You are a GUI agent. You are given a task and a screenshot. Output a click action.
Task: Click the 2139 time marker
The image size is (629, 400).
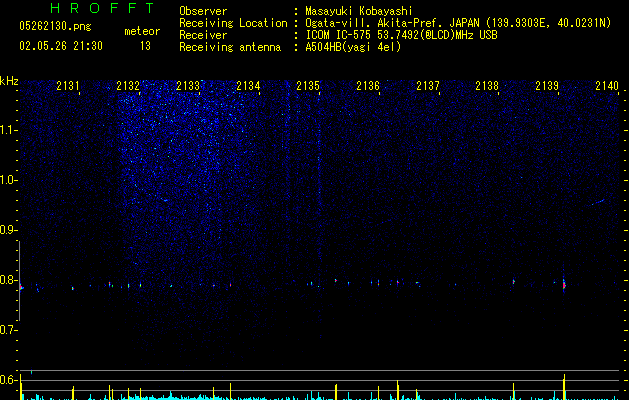point(547,85)
